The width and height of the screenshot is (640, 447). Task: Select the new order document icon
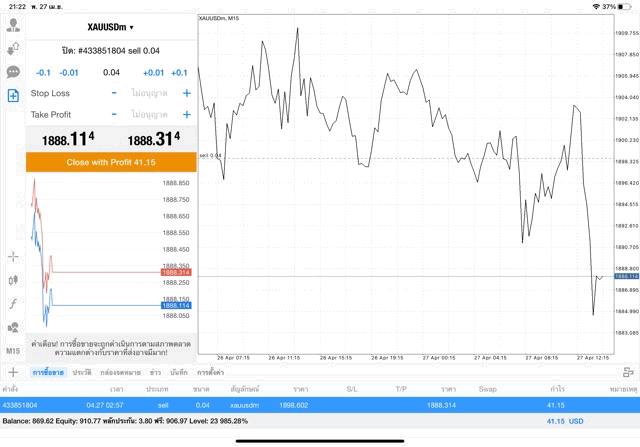pos(13,96)
